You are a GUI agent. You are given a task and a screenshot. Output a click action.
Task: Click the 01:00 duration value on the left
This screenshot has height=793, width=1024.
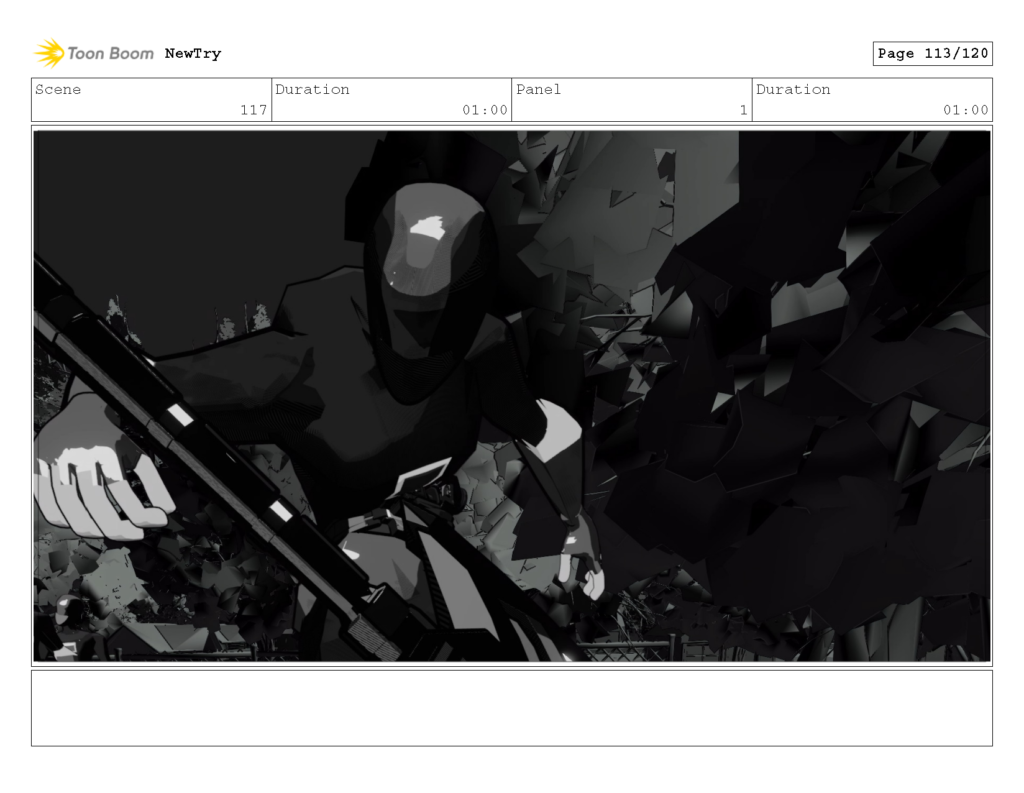coord(489,111)
